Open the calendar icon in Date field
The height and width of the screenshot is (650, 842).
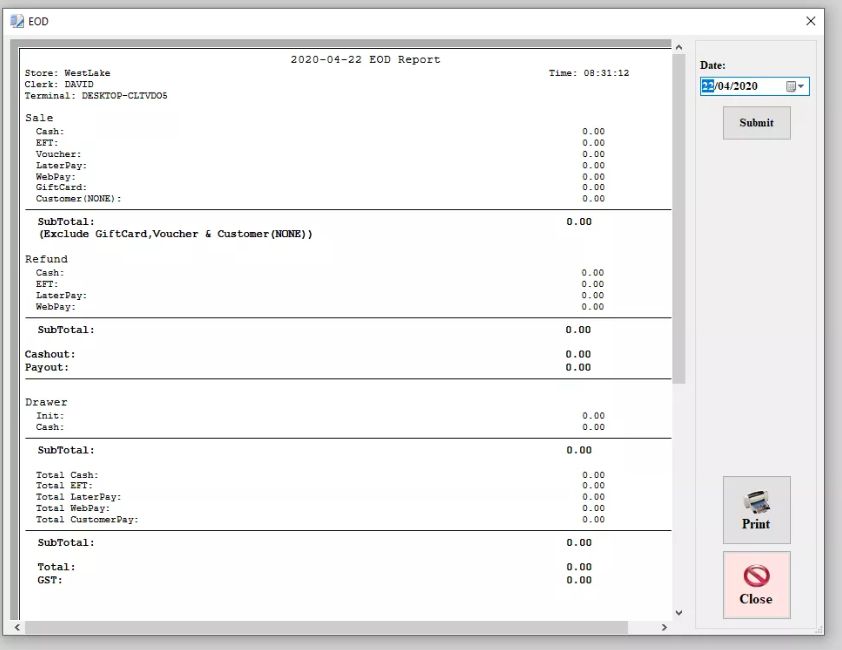(x=790, y=87)
